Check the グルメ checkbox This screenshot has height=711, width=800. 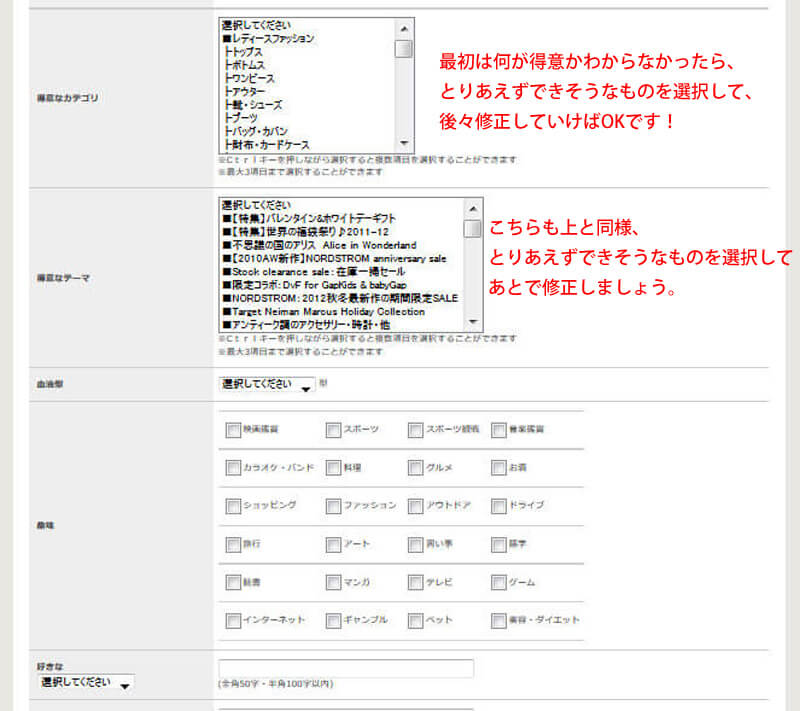pos(415,468)
